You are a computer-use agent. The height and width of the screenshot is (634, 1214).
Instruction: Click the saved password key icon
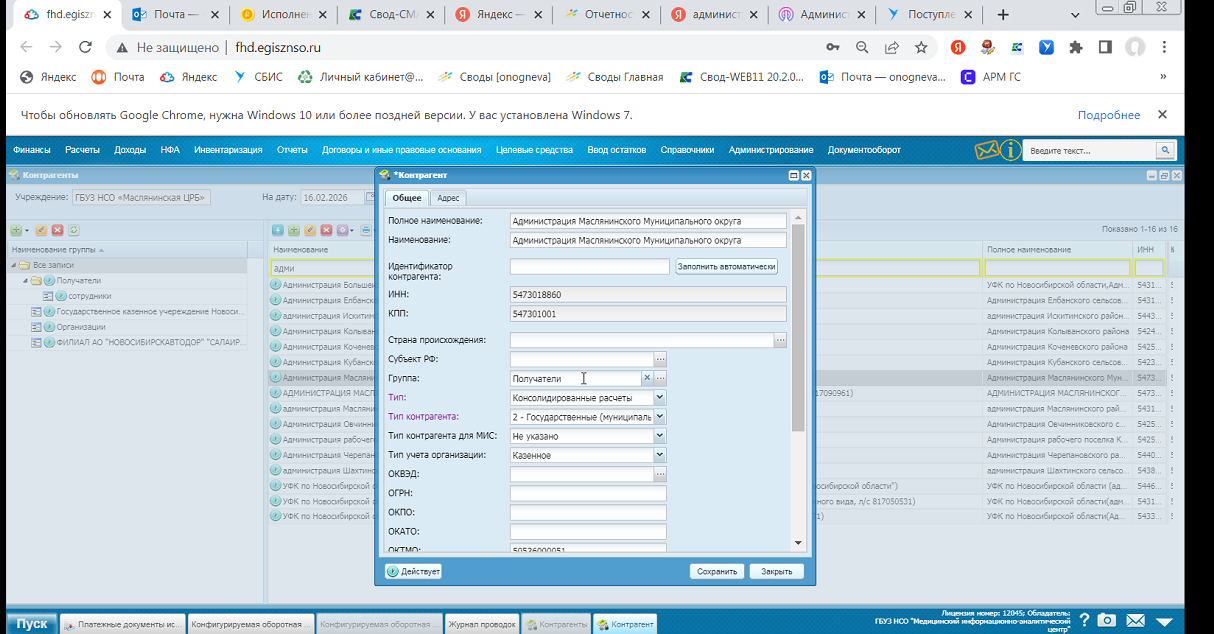(x=832, y=47)
